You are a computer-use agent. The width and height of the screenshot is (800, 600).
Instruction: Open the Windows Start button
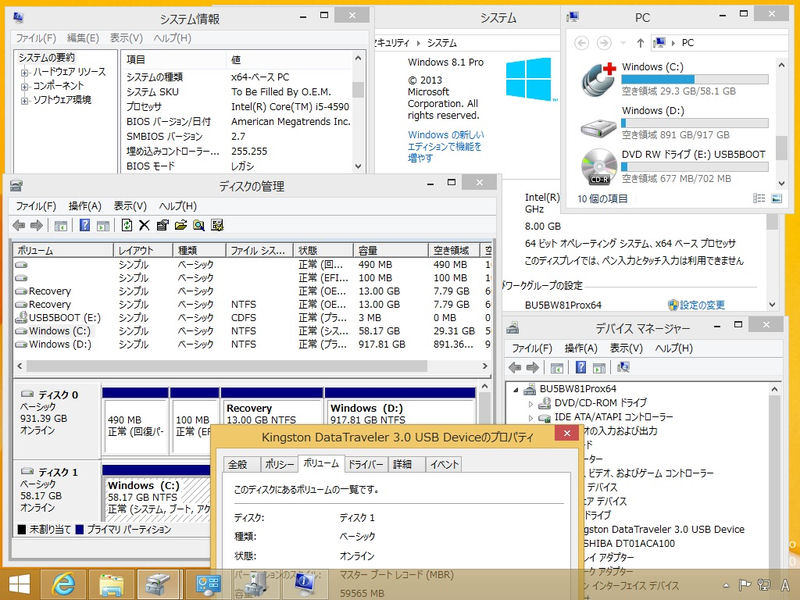19,585
